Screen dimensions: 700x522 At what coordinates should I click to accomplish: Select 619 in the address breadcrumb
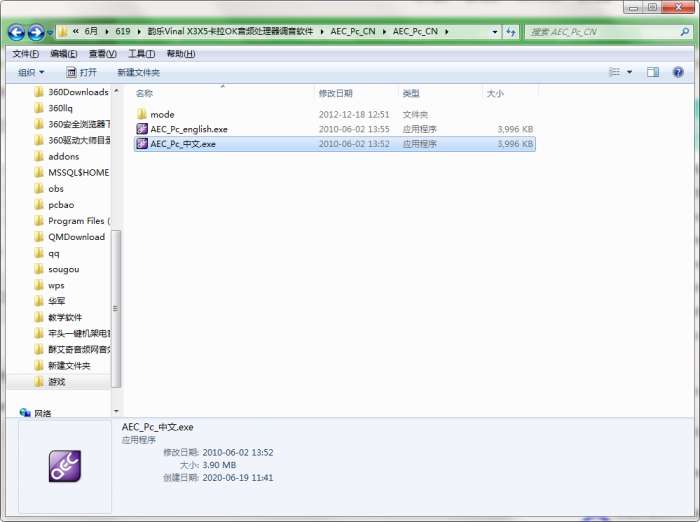tap(123, 31)
